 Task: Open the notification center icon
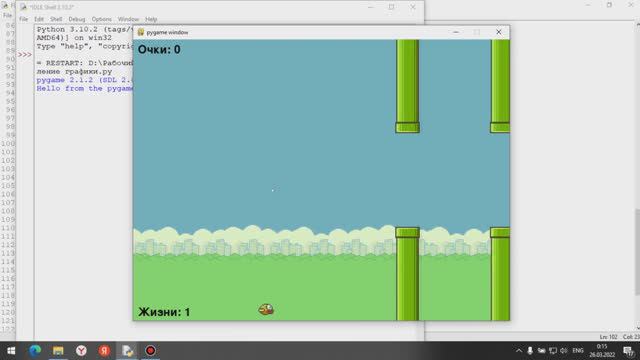click(x=628, y=351)
